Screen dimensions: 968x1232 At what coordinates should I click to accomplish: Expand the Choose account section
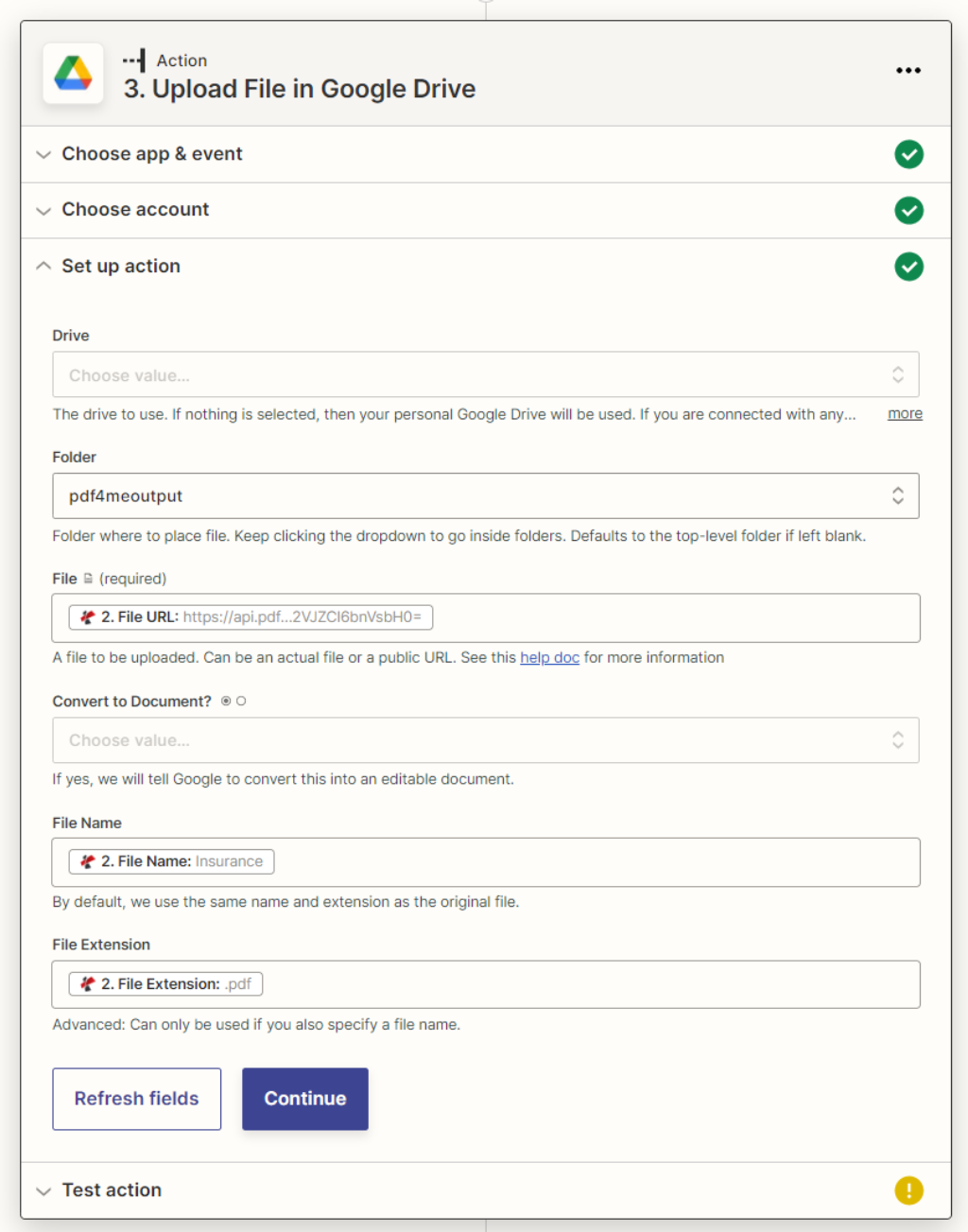pos(43,210)
